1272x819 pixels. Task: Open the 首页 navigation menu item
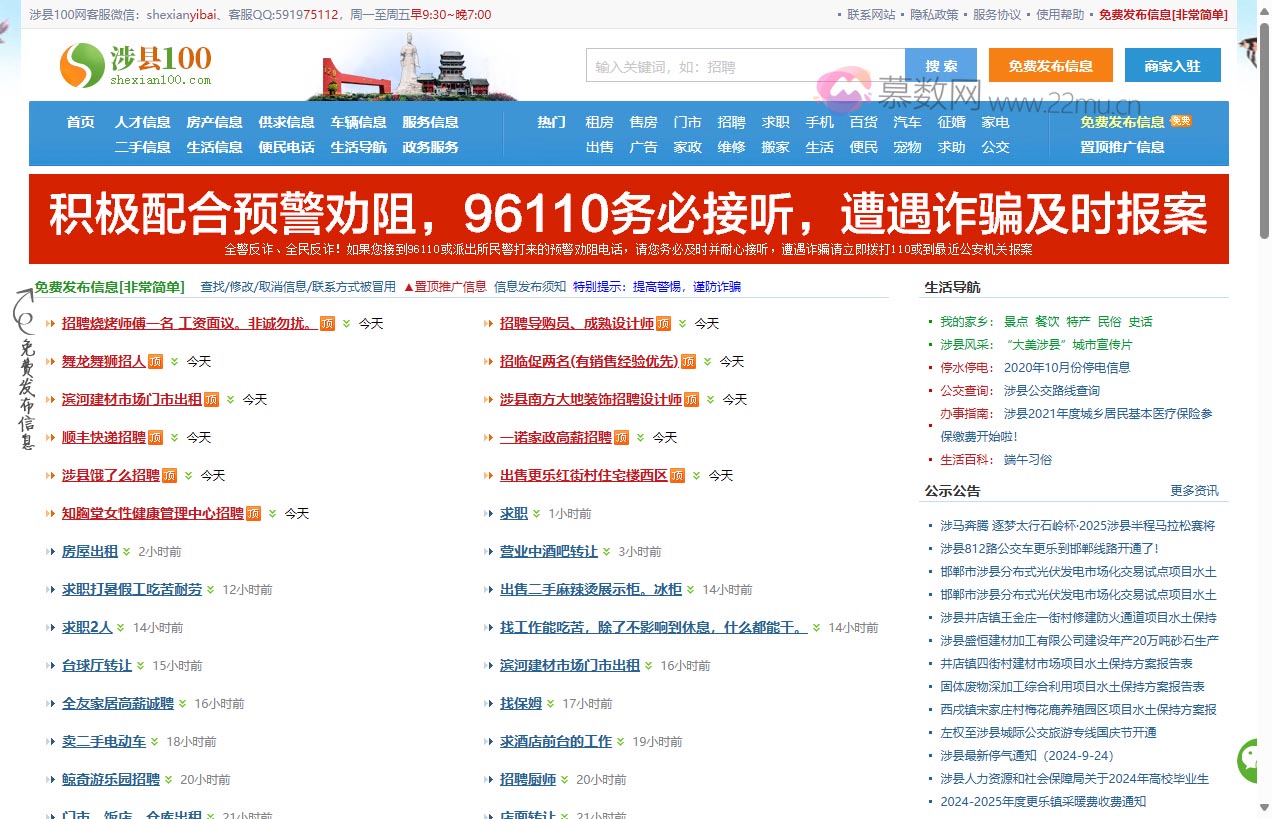coord(79,121)
